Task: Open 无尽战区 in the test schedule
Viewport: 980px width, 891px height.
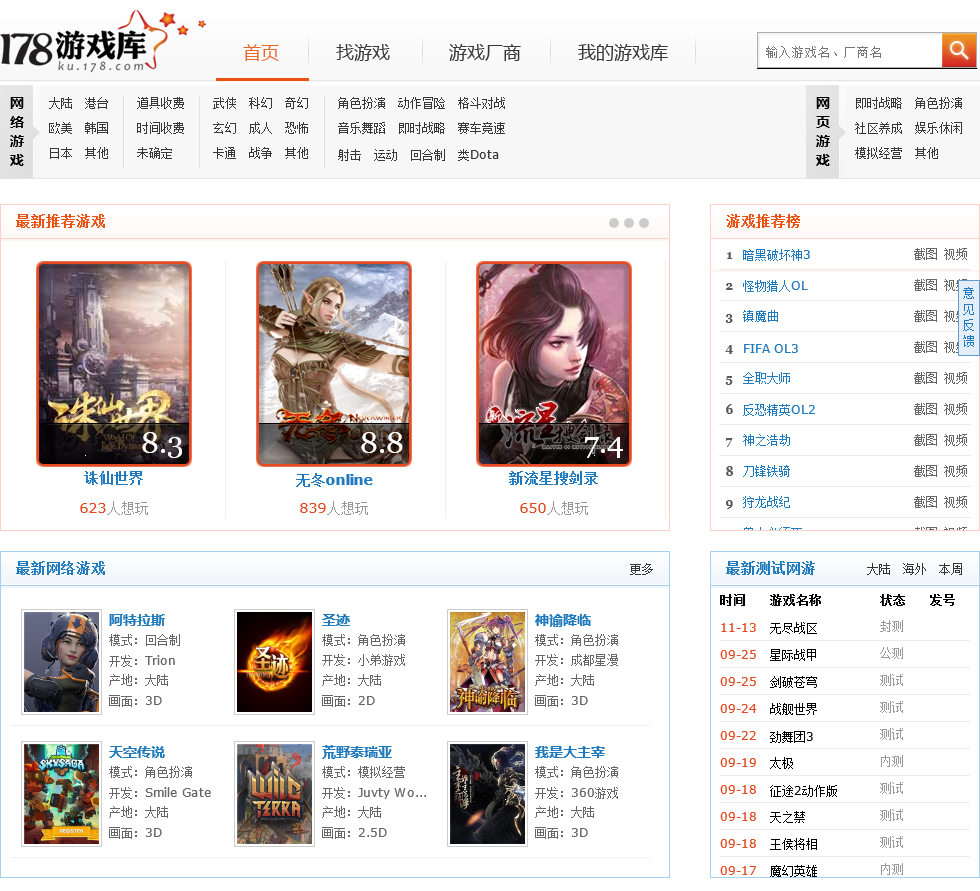Action: coord(793,628)
